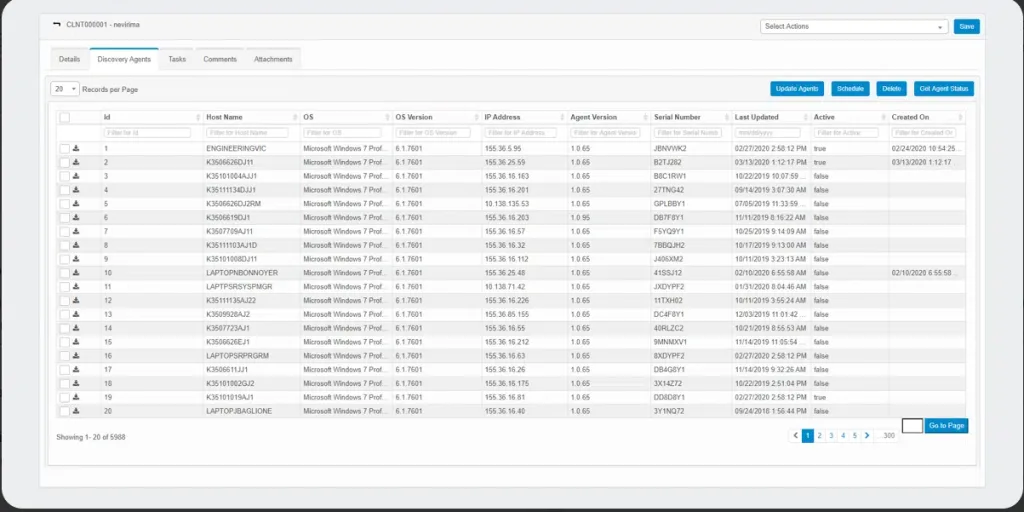Select the Discovery Agents tab

124,59
